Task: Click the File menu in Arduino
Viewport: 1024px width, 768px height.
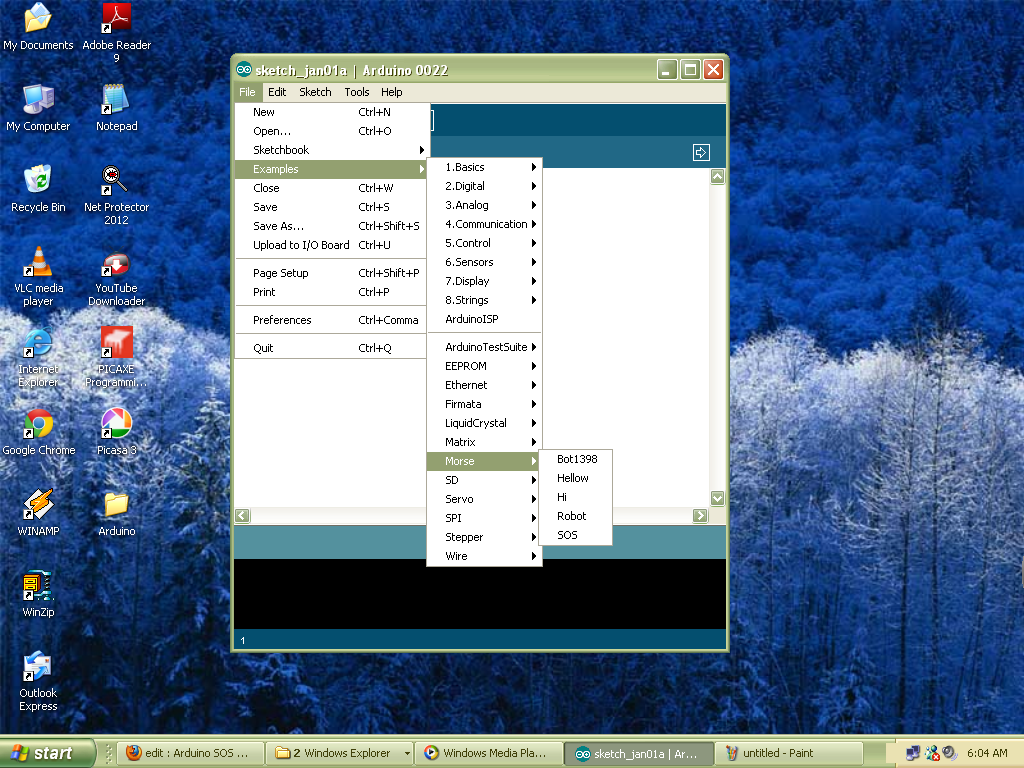Action: coord(247,92)
